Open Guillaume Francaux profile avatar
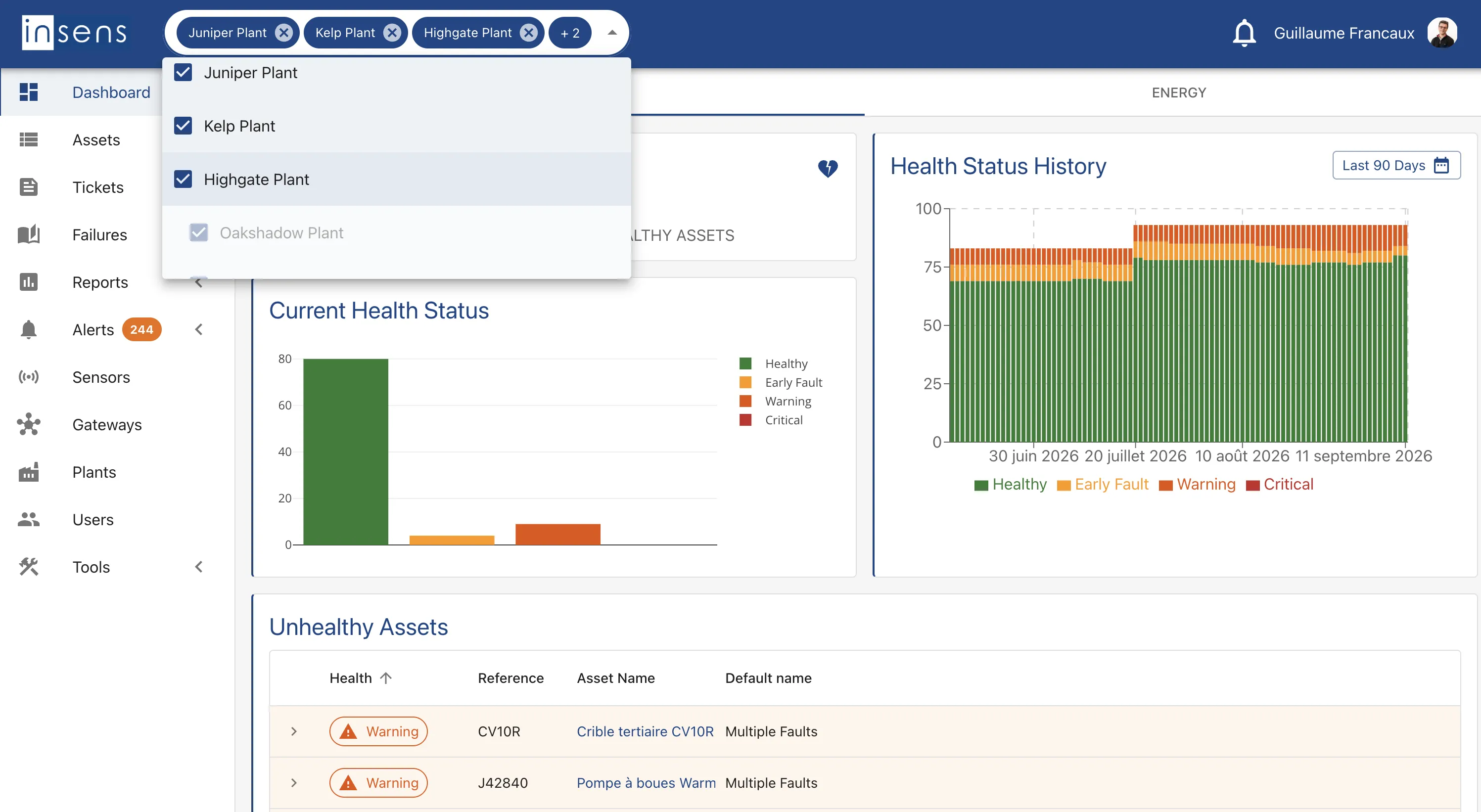The height and width of the screenshot is (812, 1481). coord(1442,33)
